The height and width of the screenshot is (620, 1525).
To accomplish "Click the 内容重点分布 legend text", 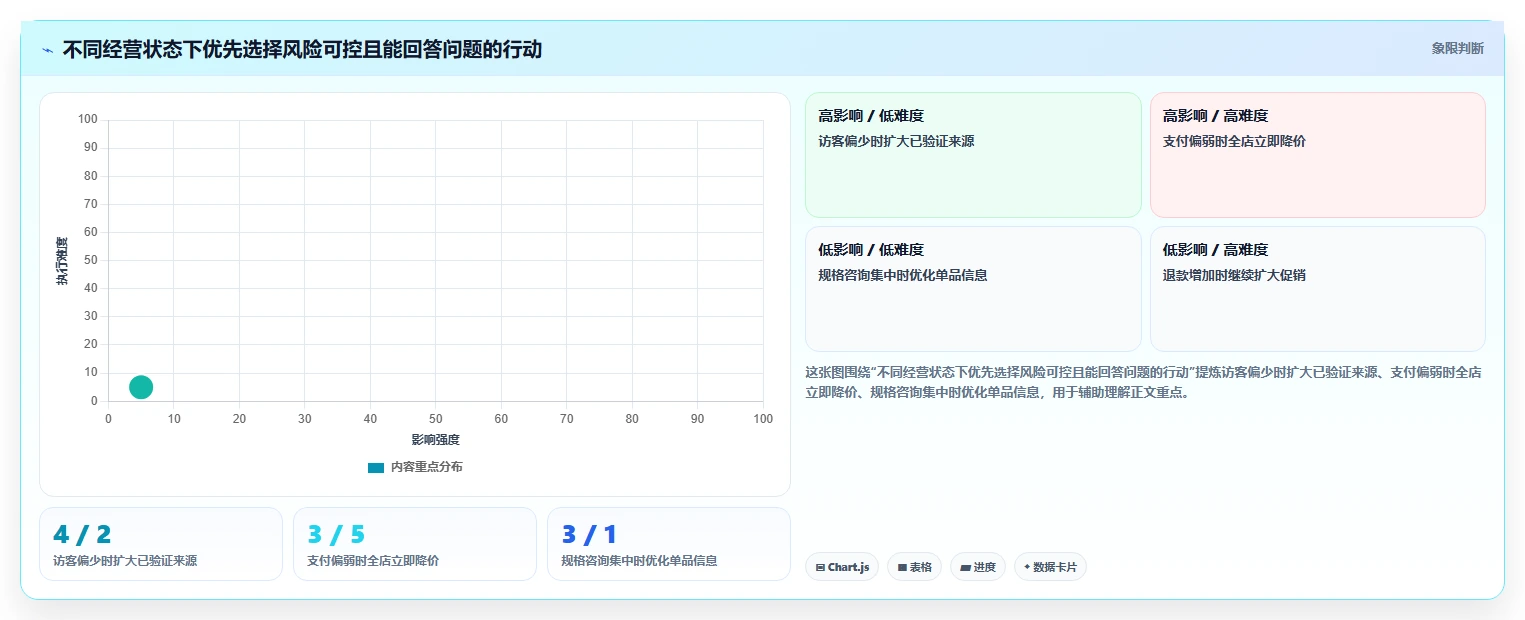I will tap(427, 467).
